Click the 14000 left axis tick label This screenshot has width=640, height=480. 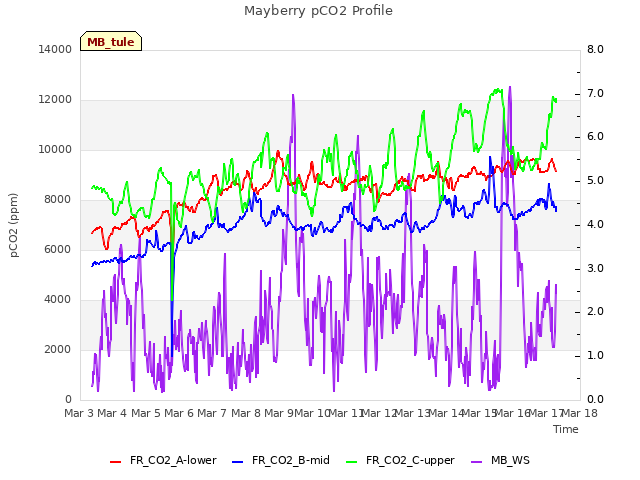click(x=55, y=49)
